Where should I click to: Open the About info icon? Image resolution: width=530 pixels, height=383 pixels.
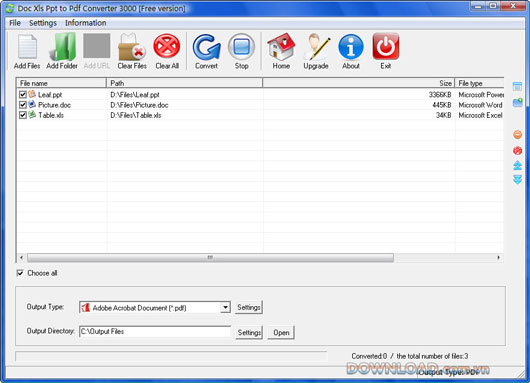[351, 47]
